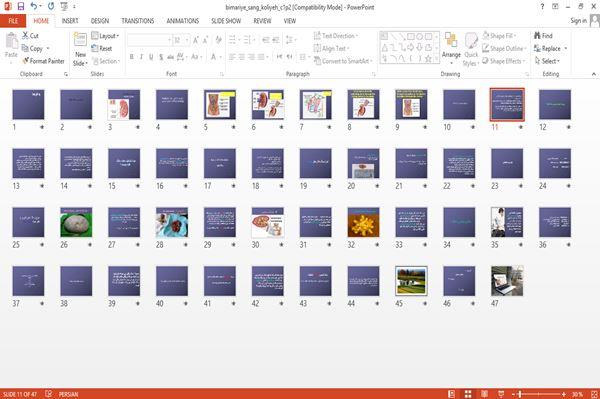Click the Arrange icon
600x399 pixels.
[451, 41]
